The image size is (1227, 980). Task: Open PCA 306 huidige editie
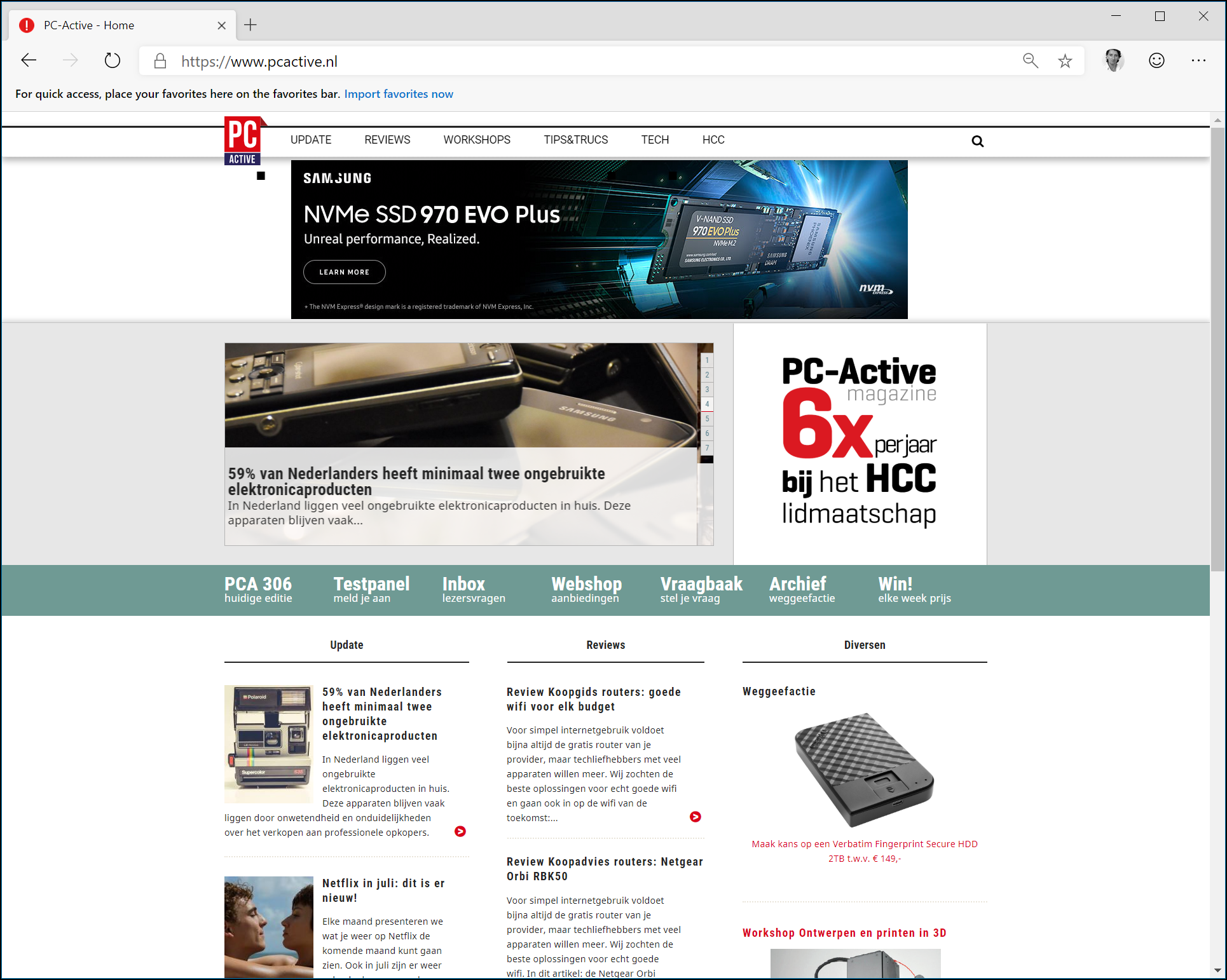point(258,589)
